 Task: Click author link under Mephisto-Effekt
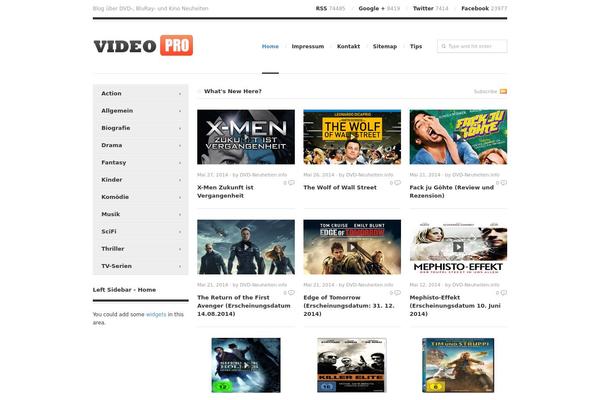click(476, 285)
